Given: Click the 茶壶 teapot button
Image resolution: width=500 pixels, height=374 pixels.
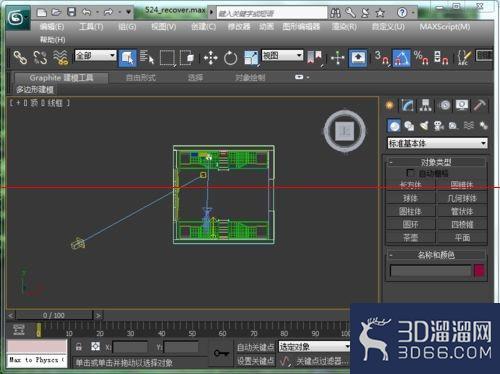Looking at the screenshot, I should (410, 238).
